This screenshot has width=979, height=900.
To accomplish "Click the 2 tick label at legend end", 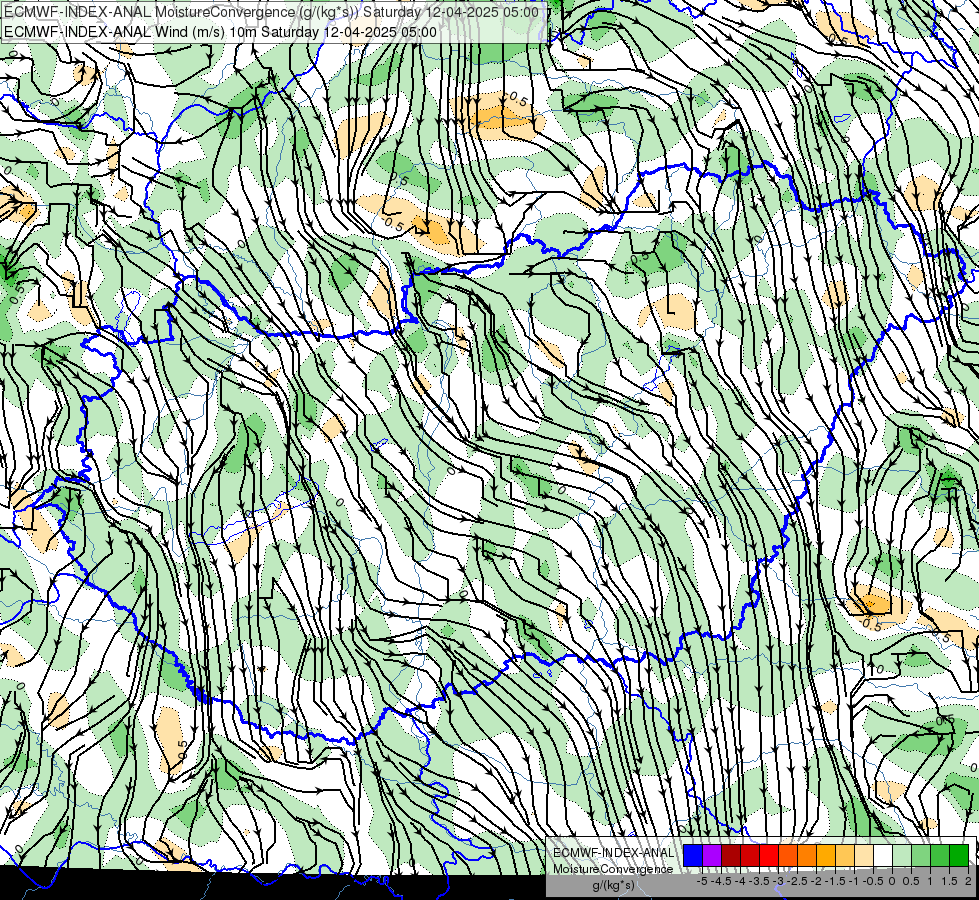I will click(968, 881).
